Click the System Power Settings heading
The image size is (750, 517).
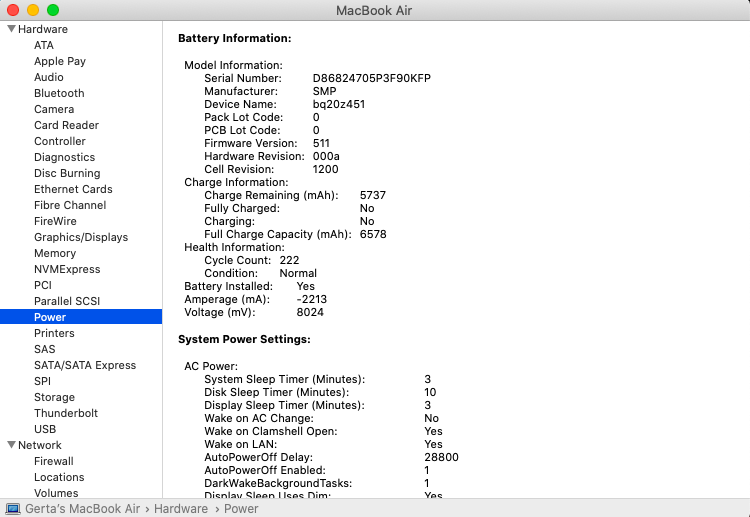pyautogui.click(x=244, y=340)
